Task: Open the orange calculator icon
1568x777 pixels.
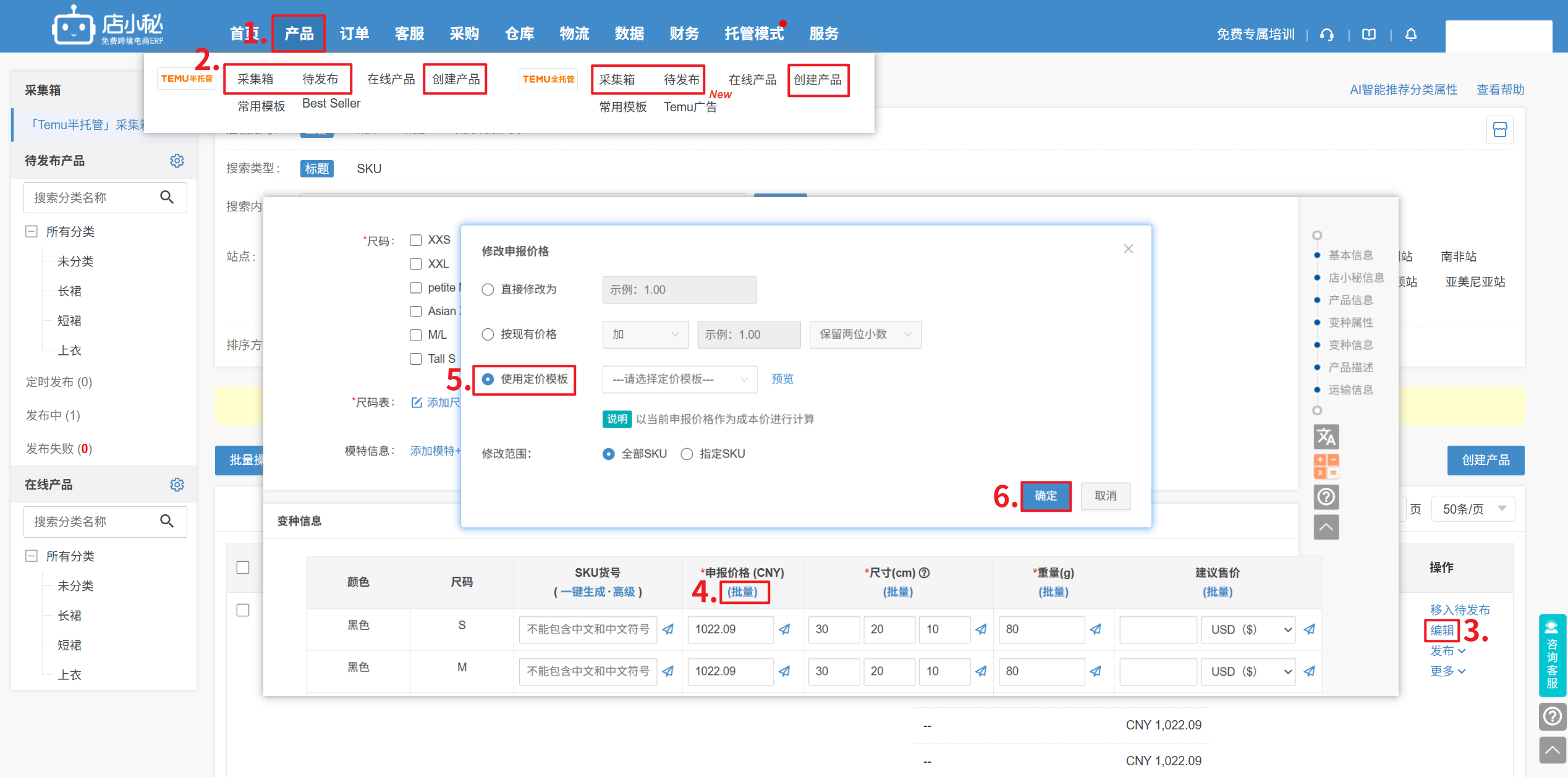Action: (x=1326, y=466)
